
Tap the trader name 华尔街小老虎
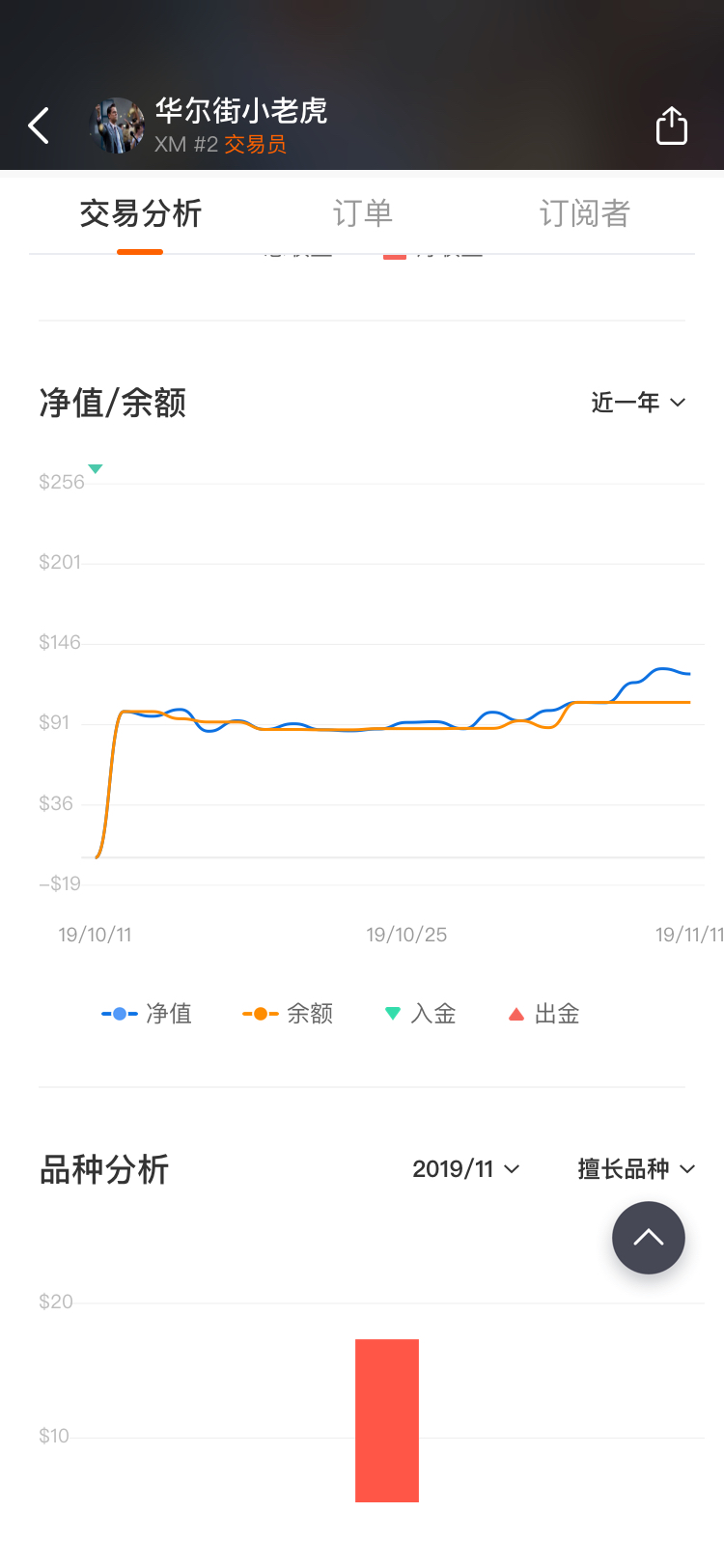241,110
